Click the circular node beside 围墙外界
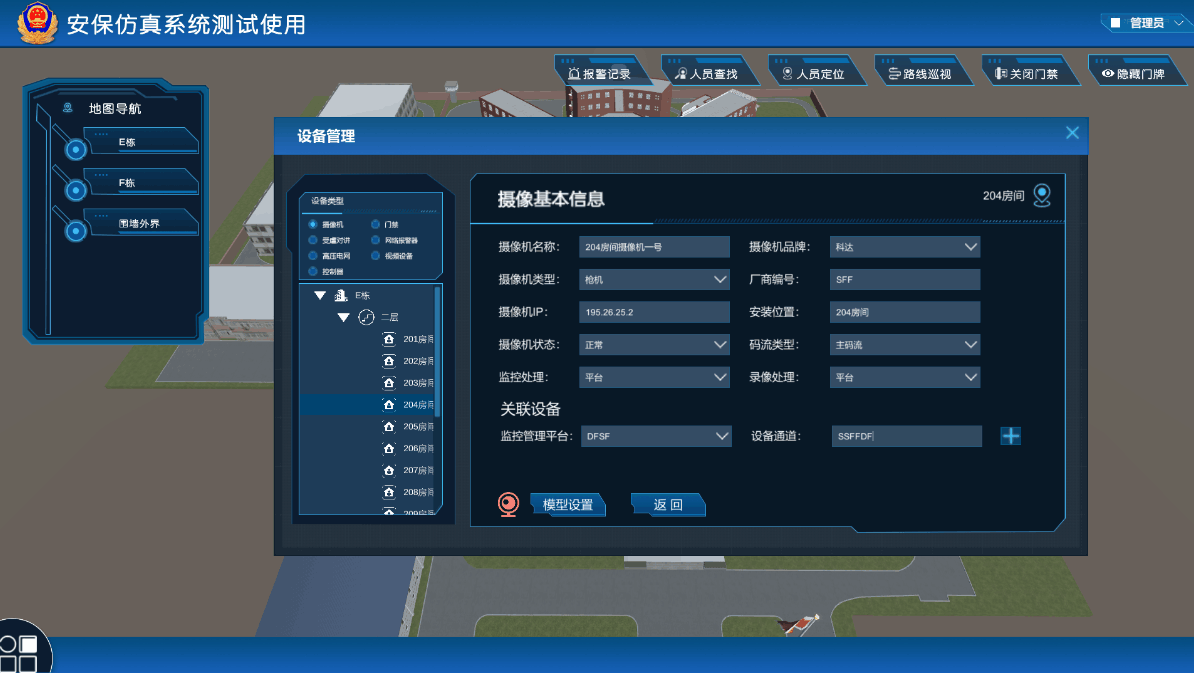 coord(75,230)
